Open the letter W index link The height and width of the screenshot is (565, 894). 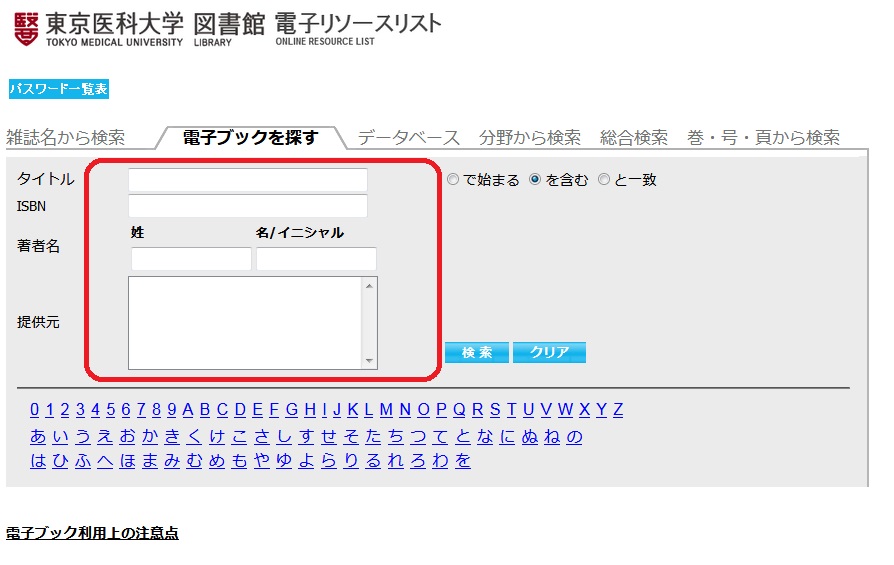[565, 409]
